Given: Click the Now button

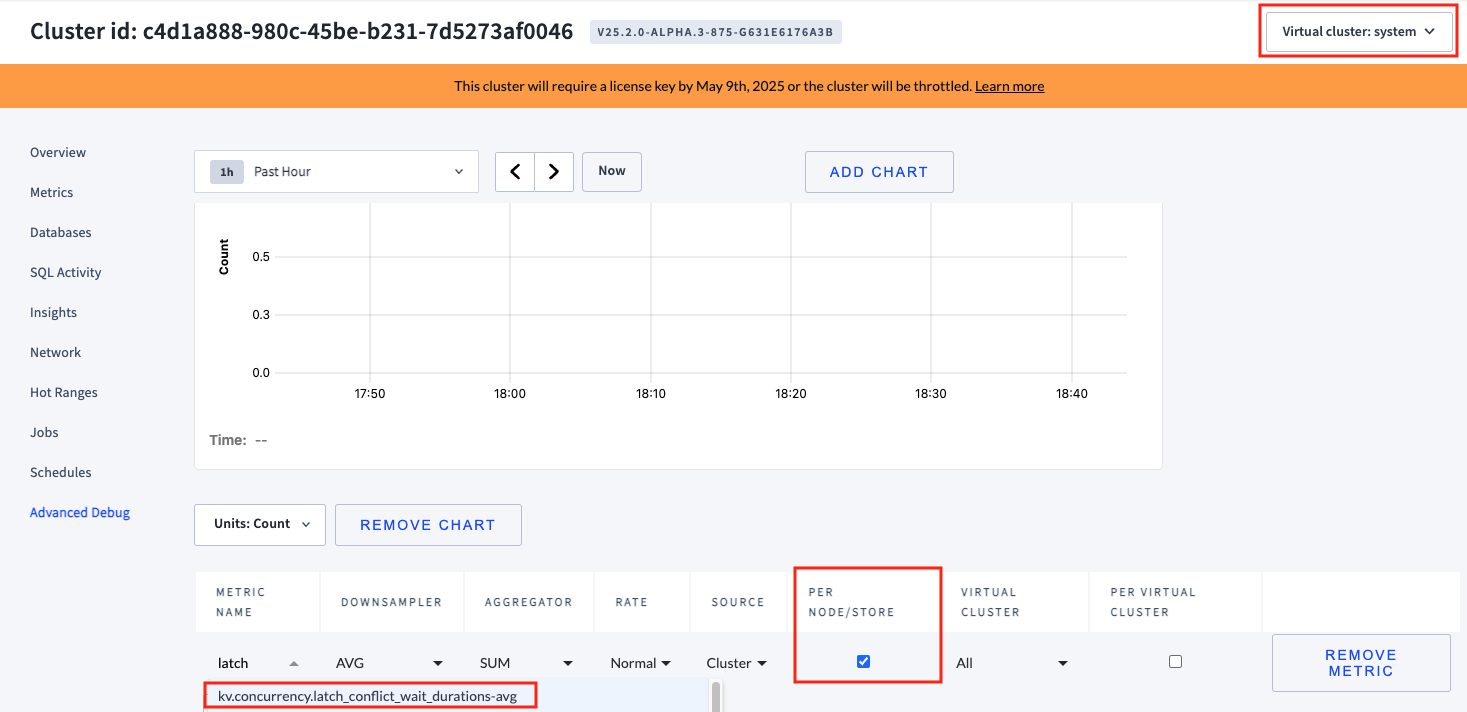Looking at the screenshot, I should (612, 172).
